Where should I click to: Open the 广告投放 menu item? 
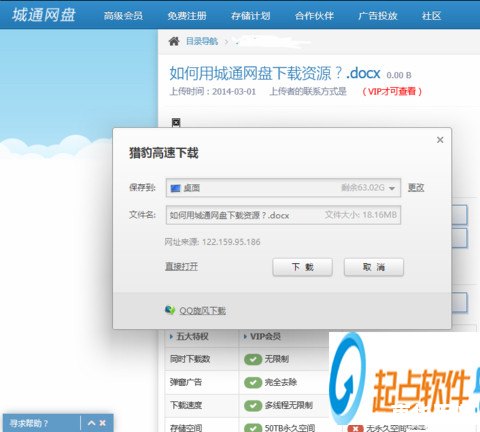tap(378, 16)
